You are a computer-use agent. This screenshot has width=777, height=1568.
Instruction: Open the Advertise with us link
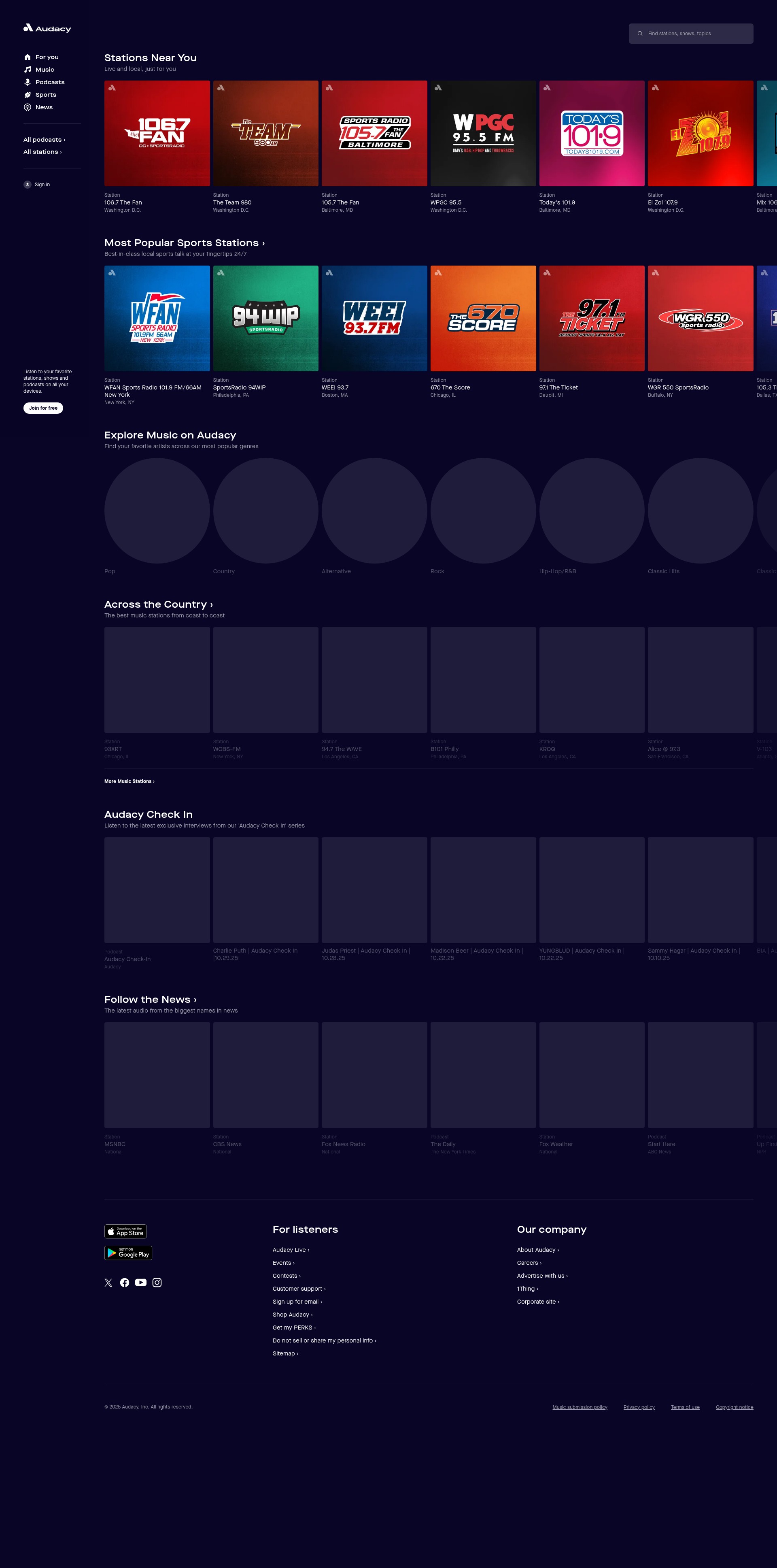click(x=542, y=1276)
